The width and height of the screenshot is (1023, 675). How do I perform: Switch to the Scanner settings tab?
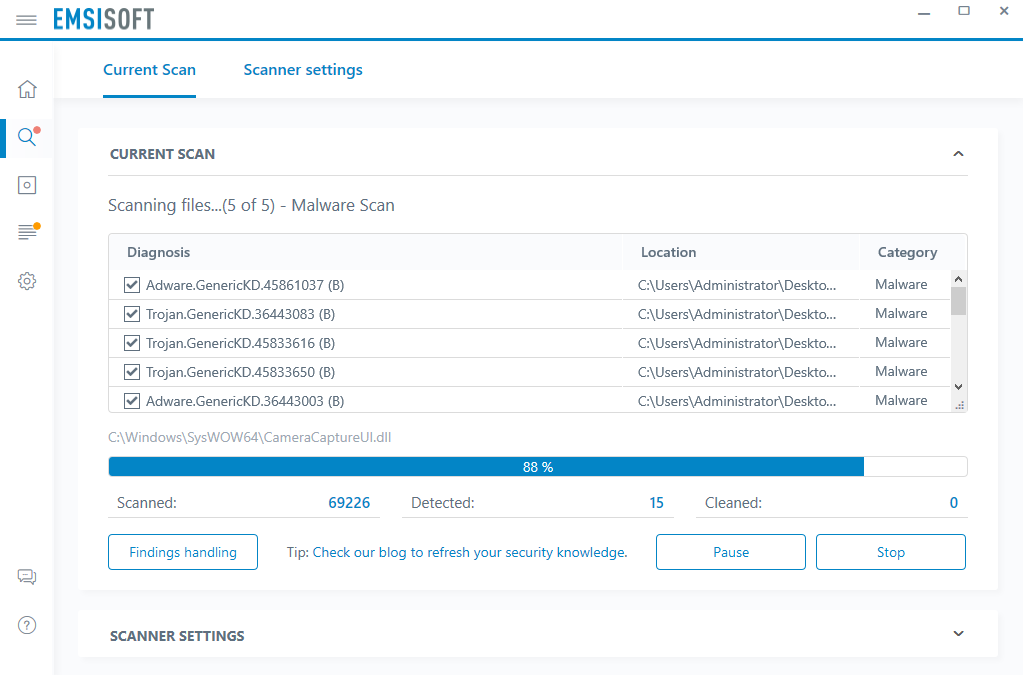click(302, 70)
